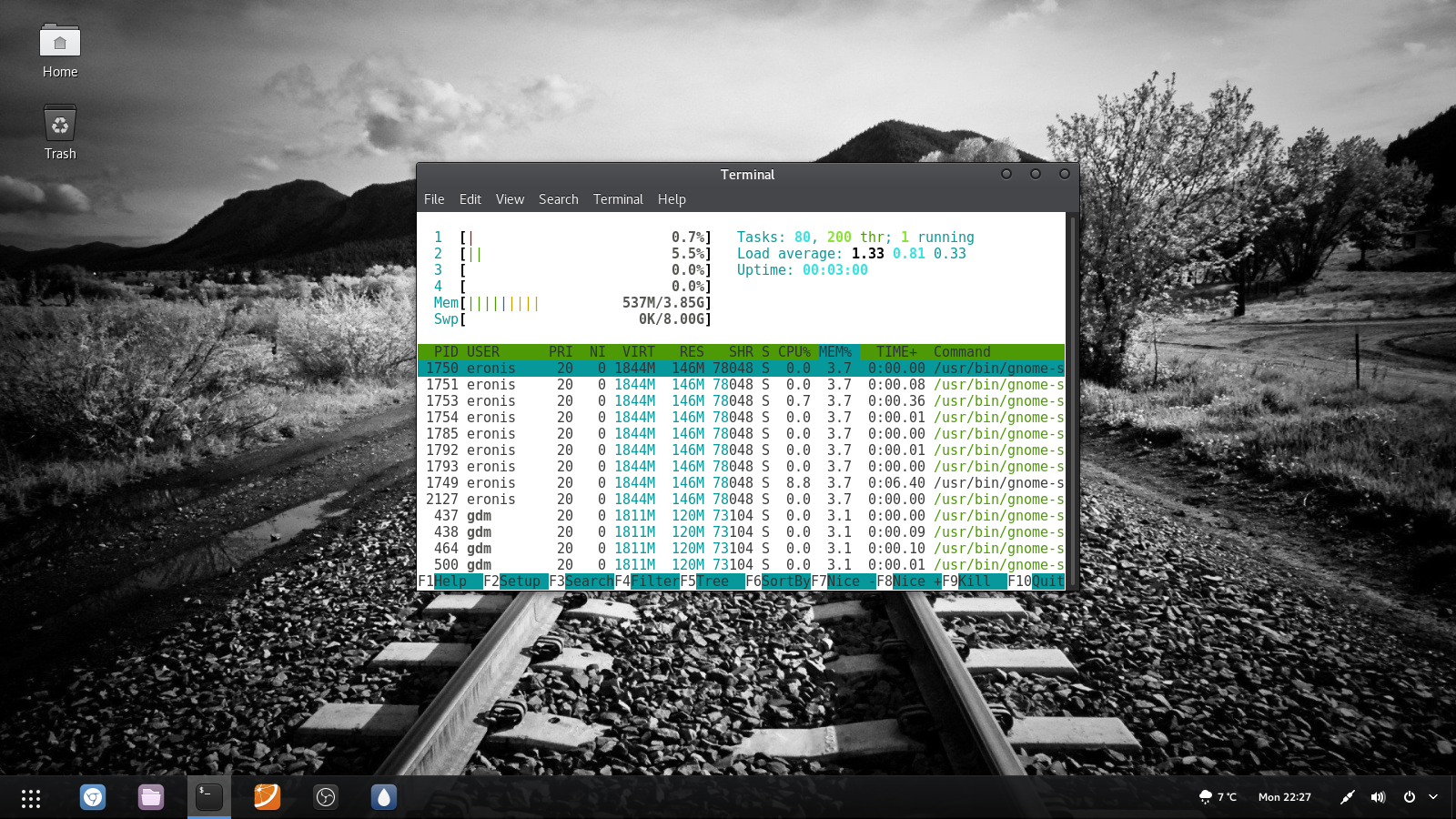1456x819 pixels.
Task: Select the gdm process row PID 437
Action: click(741, 516)
